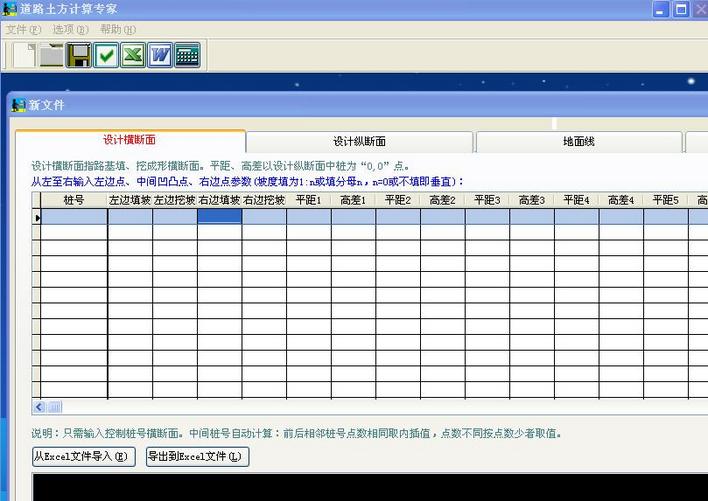
Task: Maximize the main application window
Action: click(681, 9)
